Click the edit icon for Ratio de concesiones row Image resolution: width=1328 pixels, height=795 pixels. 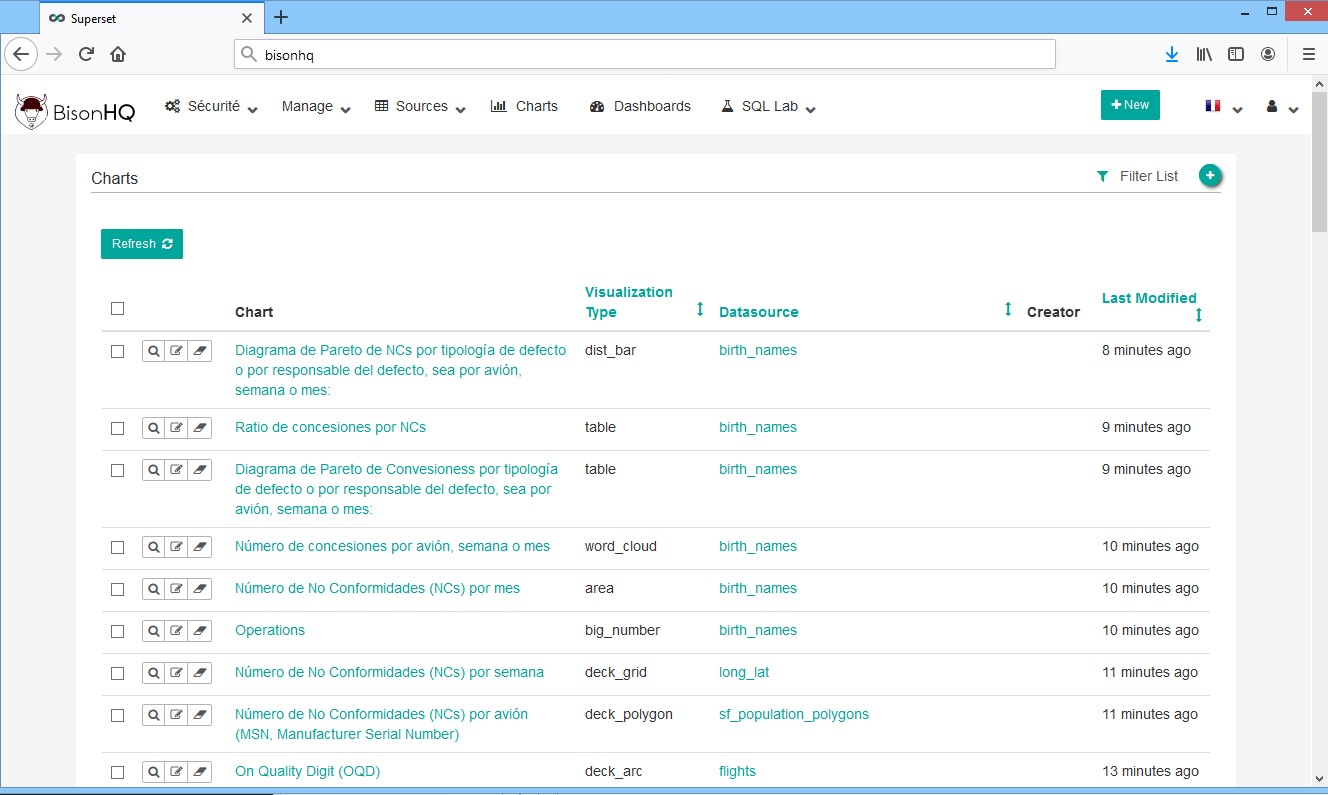click(x=177, y=428)
